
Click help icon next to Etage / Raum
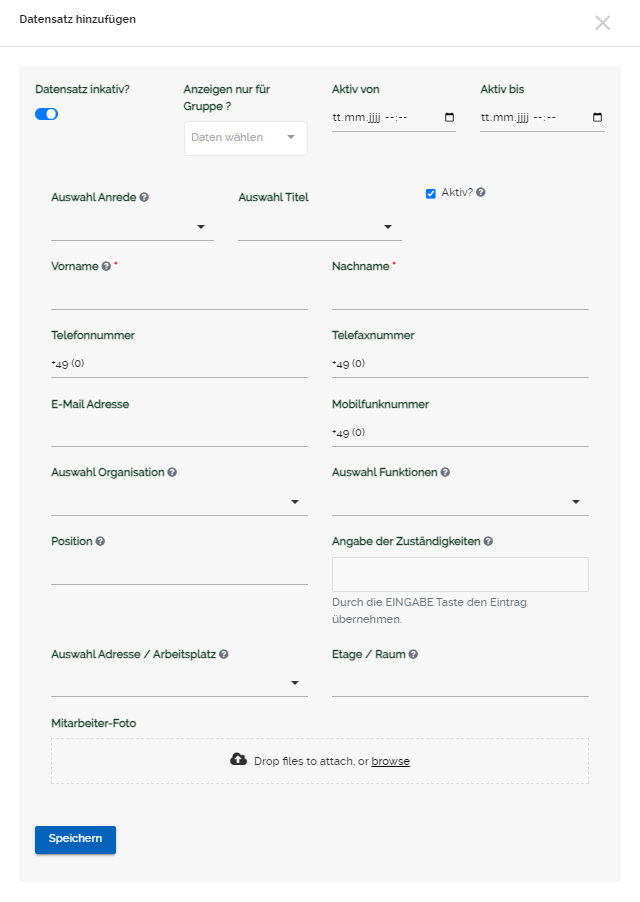click(413, 654)
